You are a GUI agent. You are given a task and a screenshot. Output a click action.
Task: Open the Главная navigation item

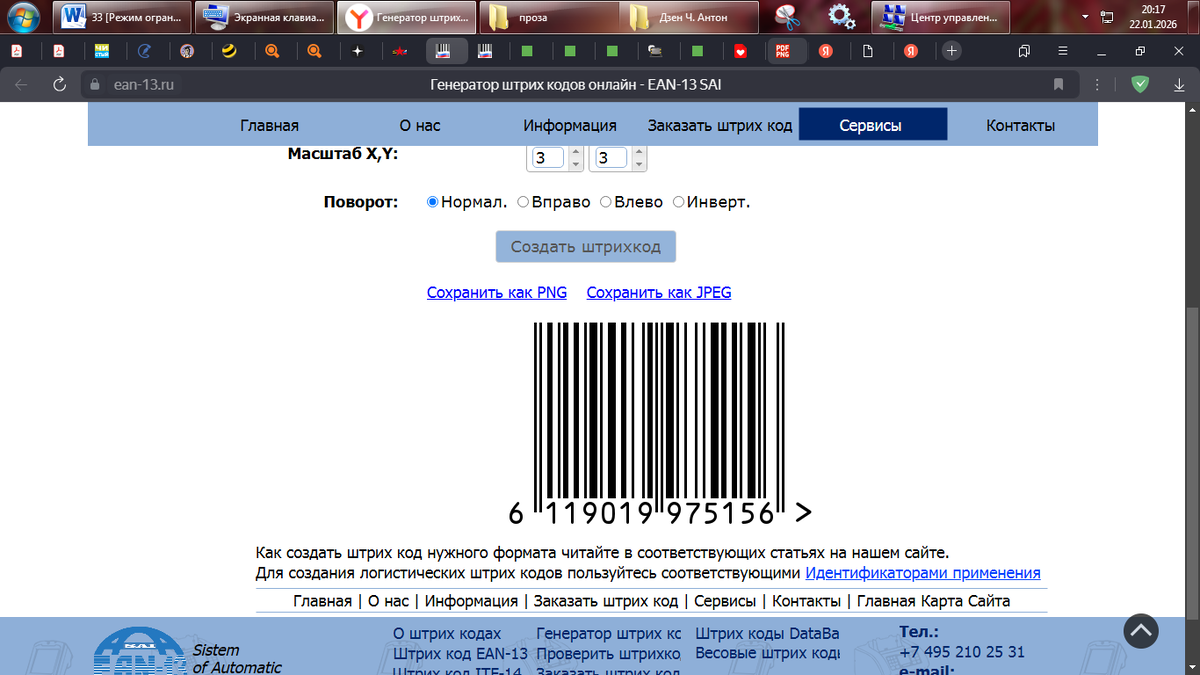coord(269,125)
